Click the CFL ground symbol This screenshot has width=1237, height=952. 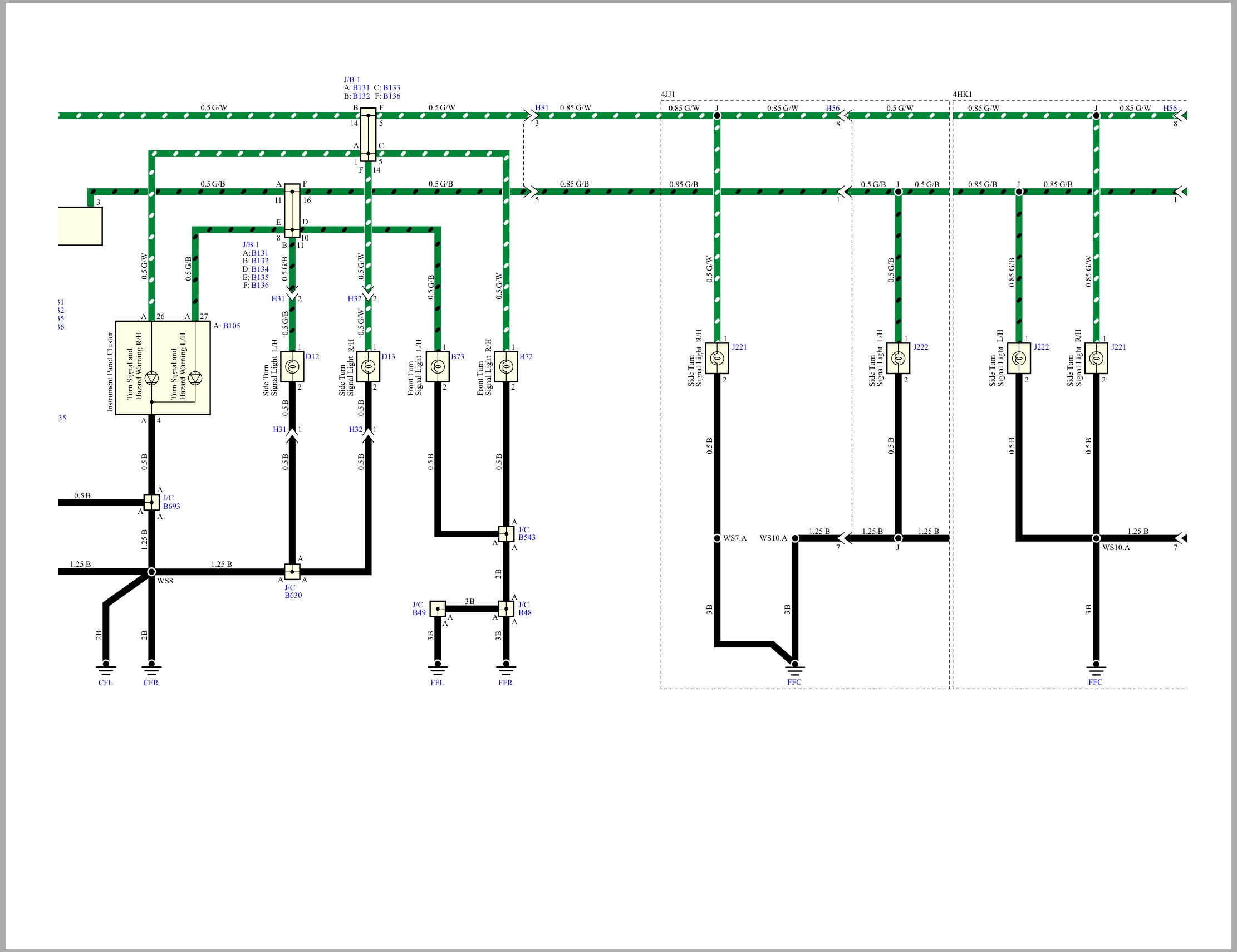click(x=106, y=668)
